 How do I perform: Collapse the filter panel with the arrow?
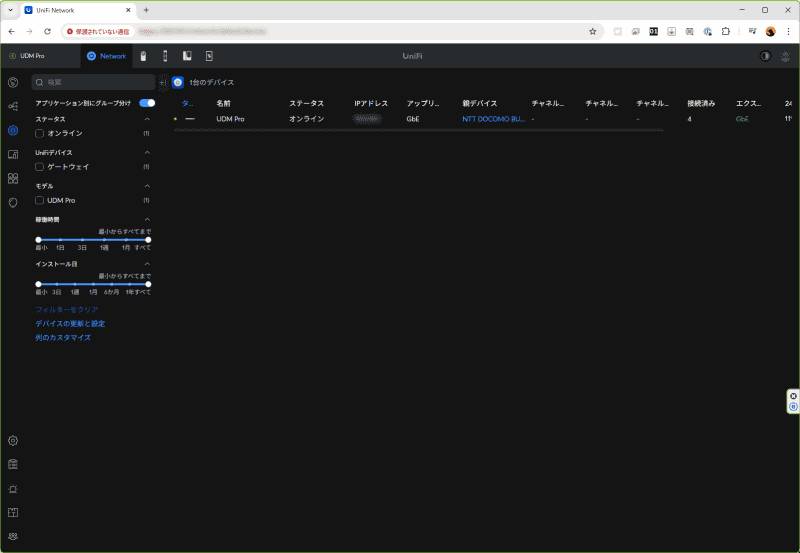click(163, 82)
